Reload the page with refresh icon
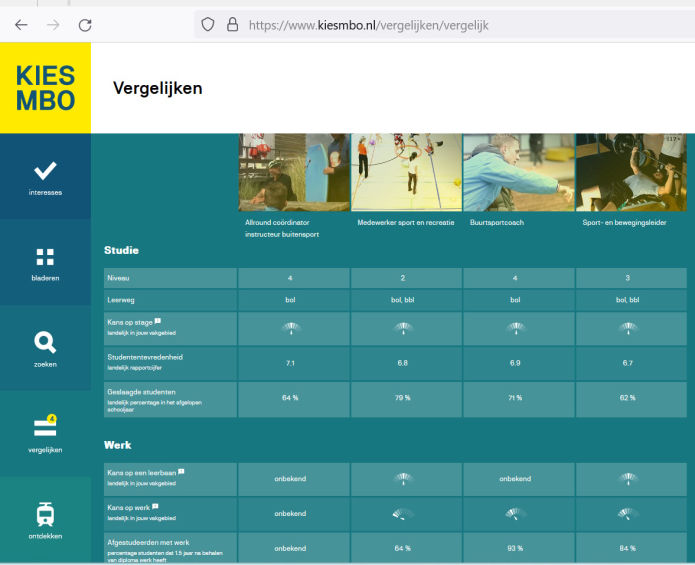The height and width of the screenshot is (565, 695). click(85, 24)
